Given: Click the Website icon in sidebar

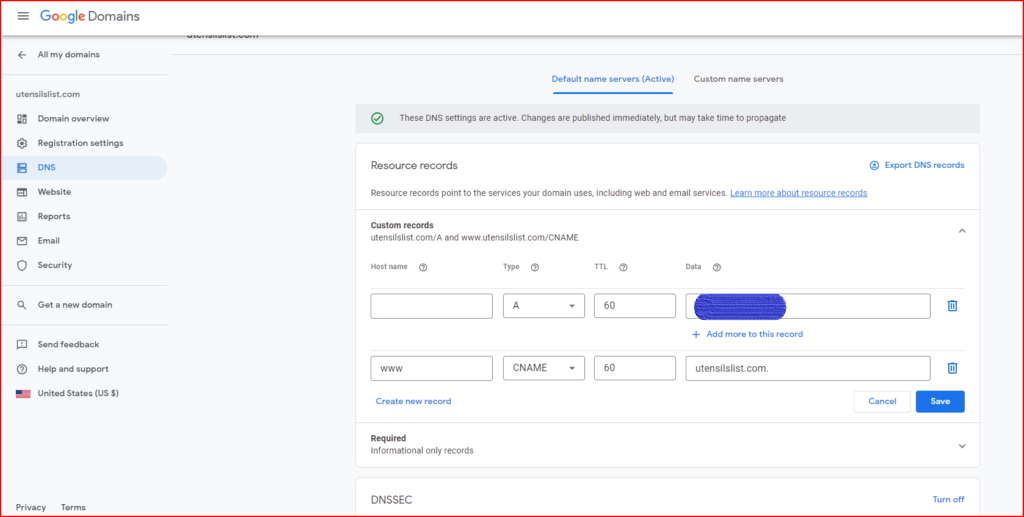Looking at the screenshot, I should tap(22, 192).
